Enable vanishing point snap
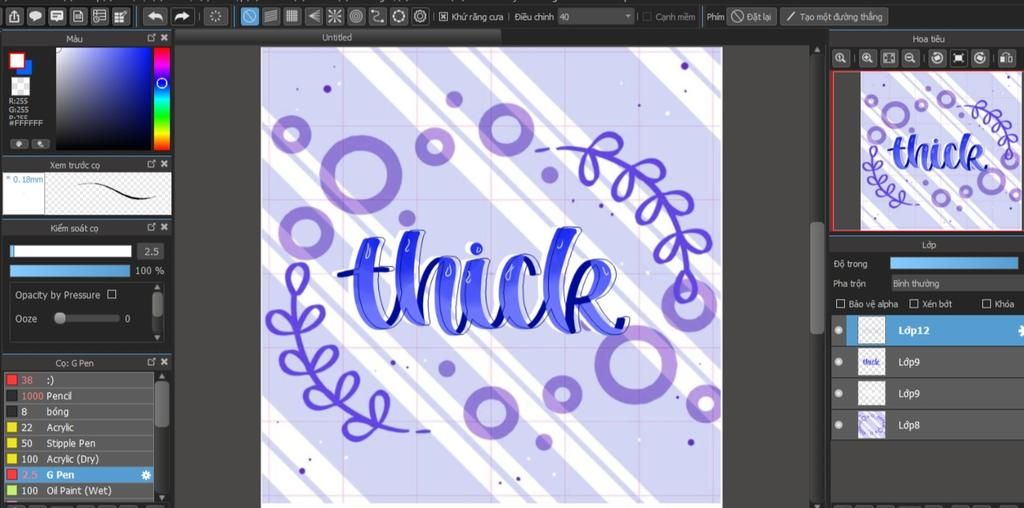The height and width of the screenshot is (508, 1024). [x=313, y=16]
